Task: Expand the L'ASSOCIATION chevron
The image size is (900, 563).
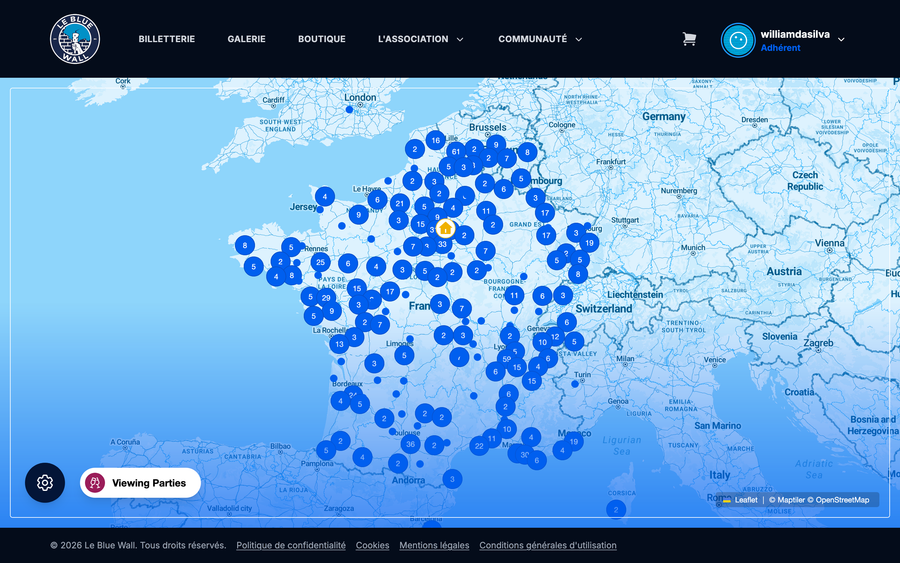Action: click(x=460, y=40)
